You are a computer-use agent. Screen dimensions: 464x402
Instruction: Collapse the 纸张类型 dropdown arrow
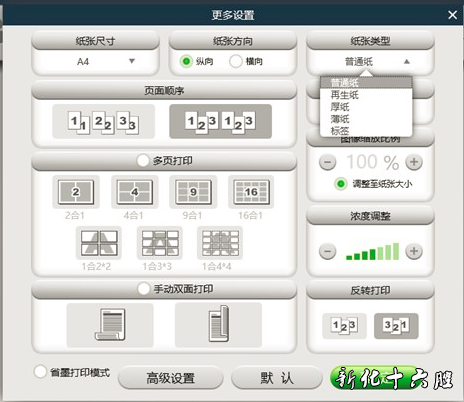(407, 62)
